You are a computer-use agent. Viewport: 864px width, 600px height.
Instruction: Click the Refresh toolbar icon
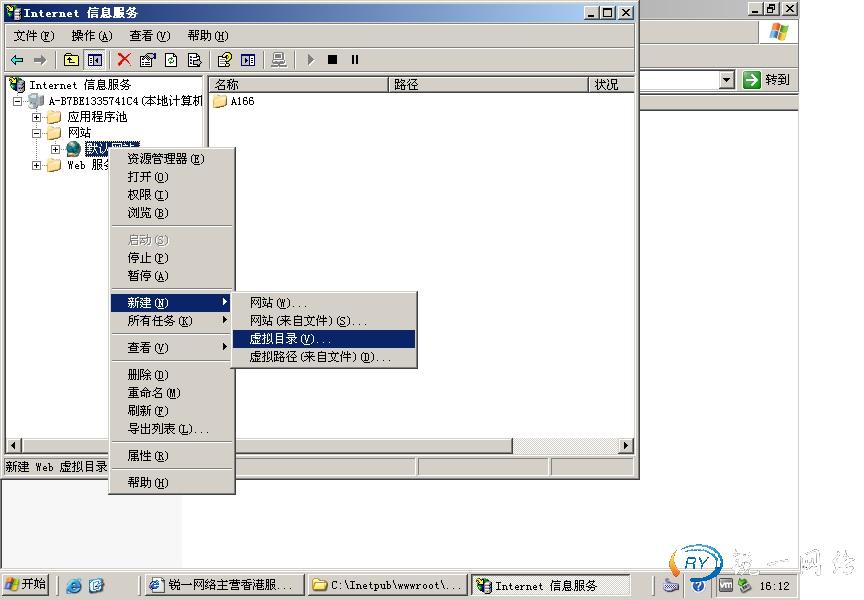coord(171,60)
